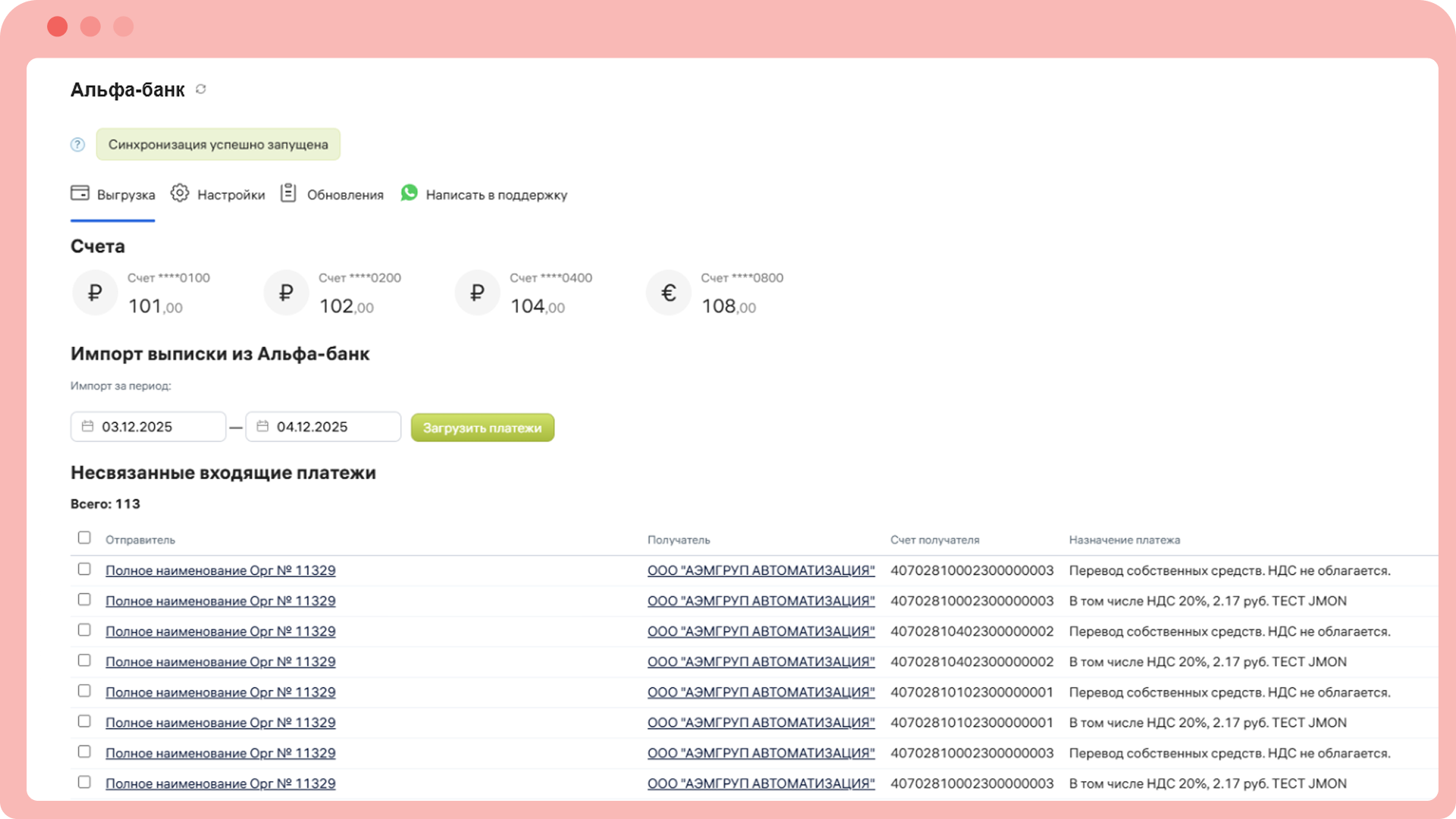
Task: Select the ruble icon of account ****0100
Action: [x=95, y=293]
